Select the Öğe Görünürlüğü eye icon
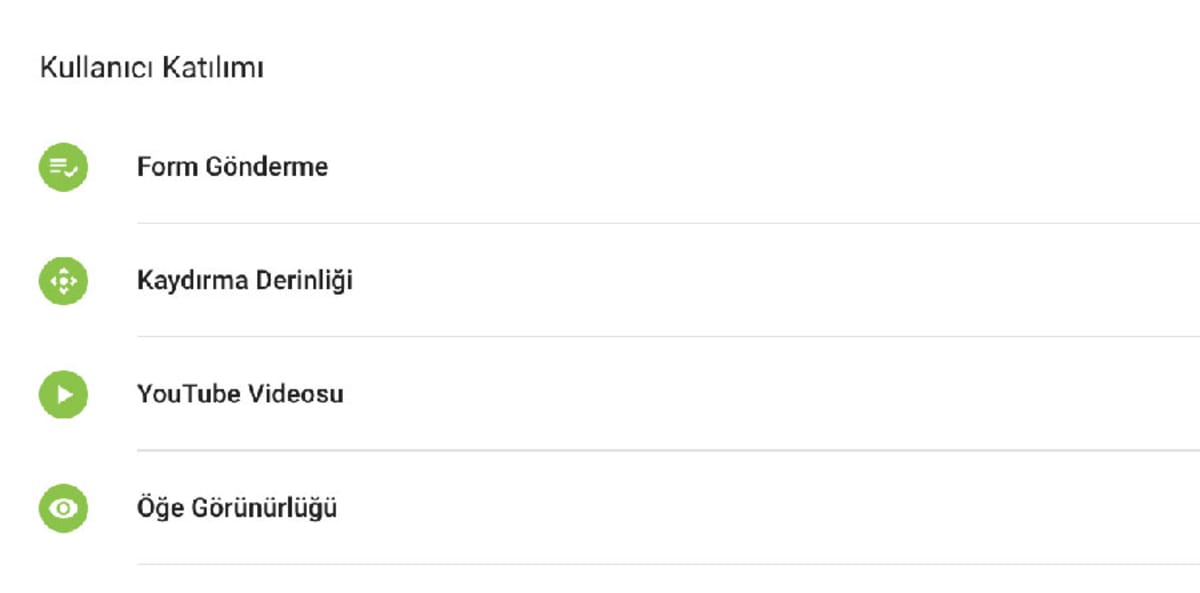The image size is (1200, 593). coord(63,508)
